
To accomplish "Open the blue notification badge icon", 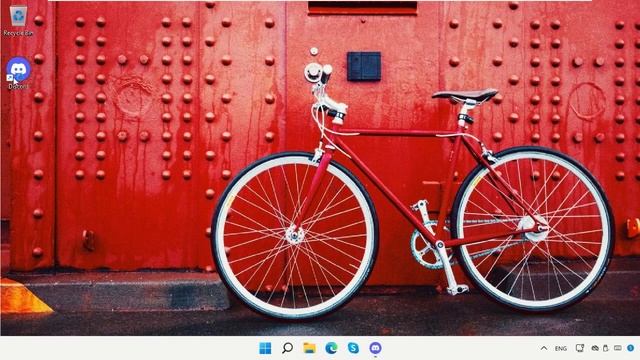I will pos(631,348).
